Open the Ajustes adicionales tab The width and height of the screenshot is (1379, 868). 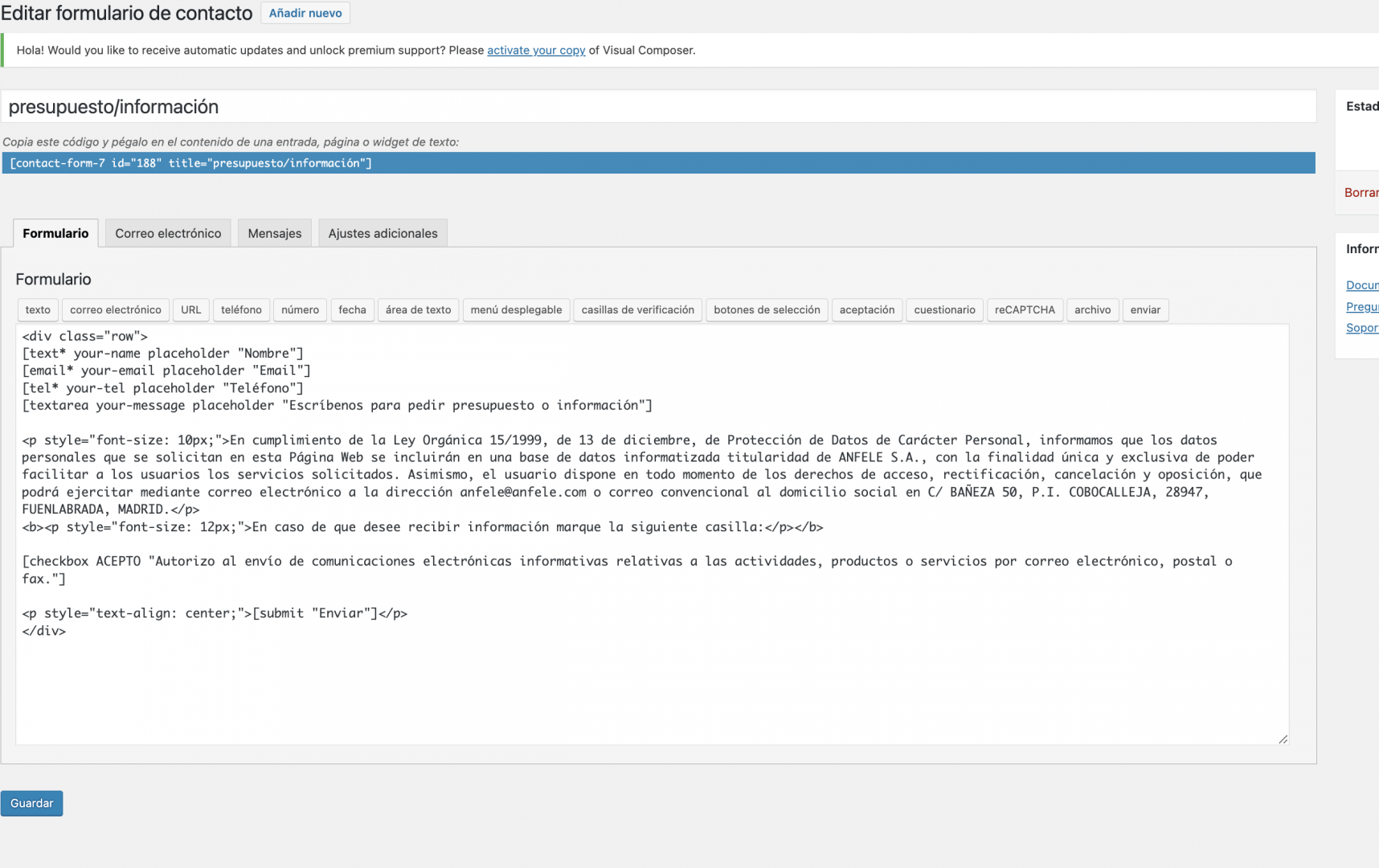pos(383,233)
